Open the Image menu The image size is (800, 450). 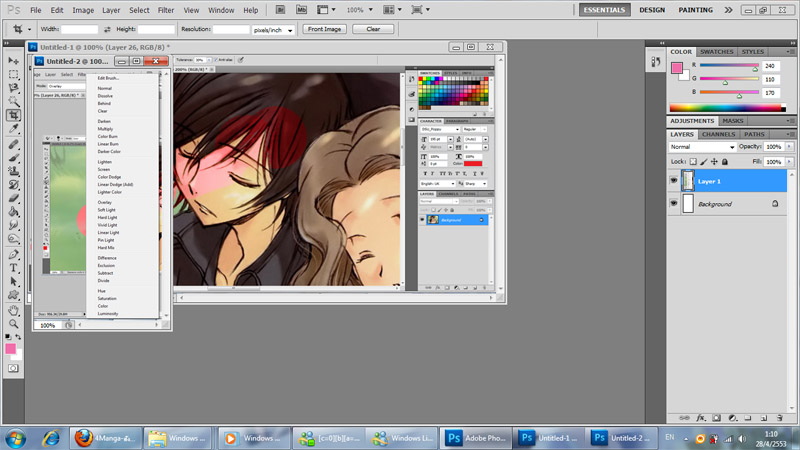click(83, 10)
